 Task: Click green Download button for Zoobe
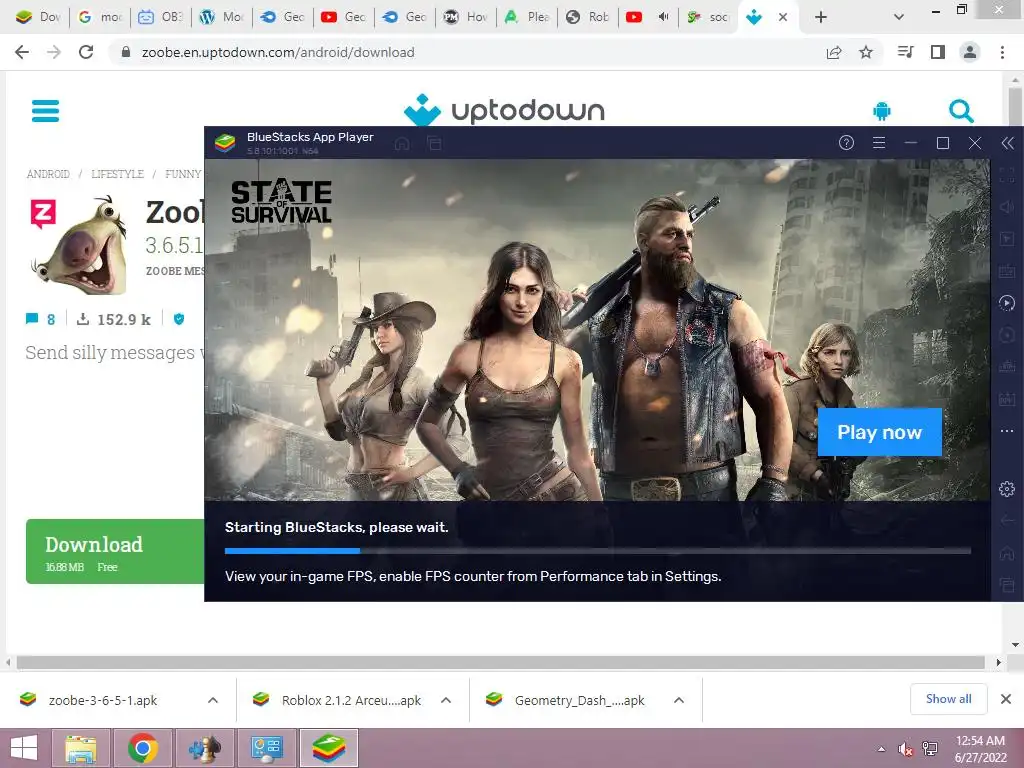pyautogui.click(x=115, y=551)
